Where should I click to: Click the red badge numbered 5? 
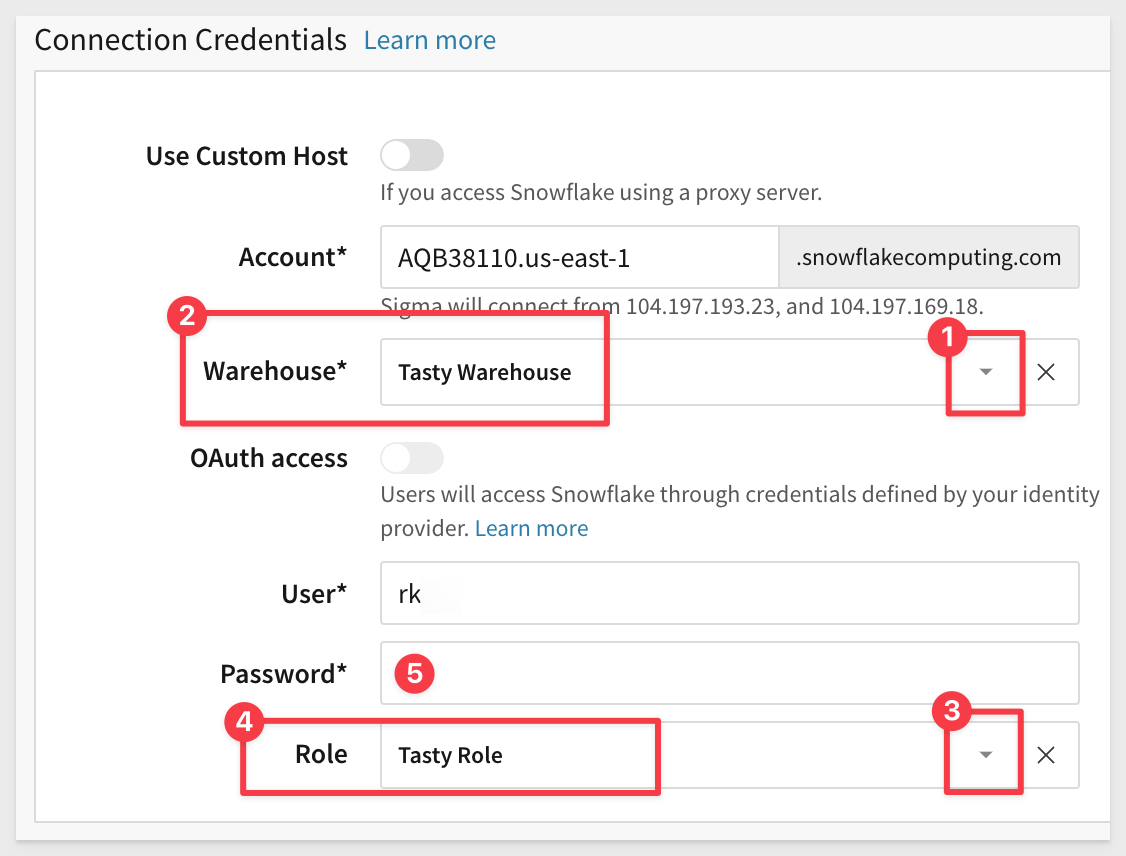click(414, 674)
